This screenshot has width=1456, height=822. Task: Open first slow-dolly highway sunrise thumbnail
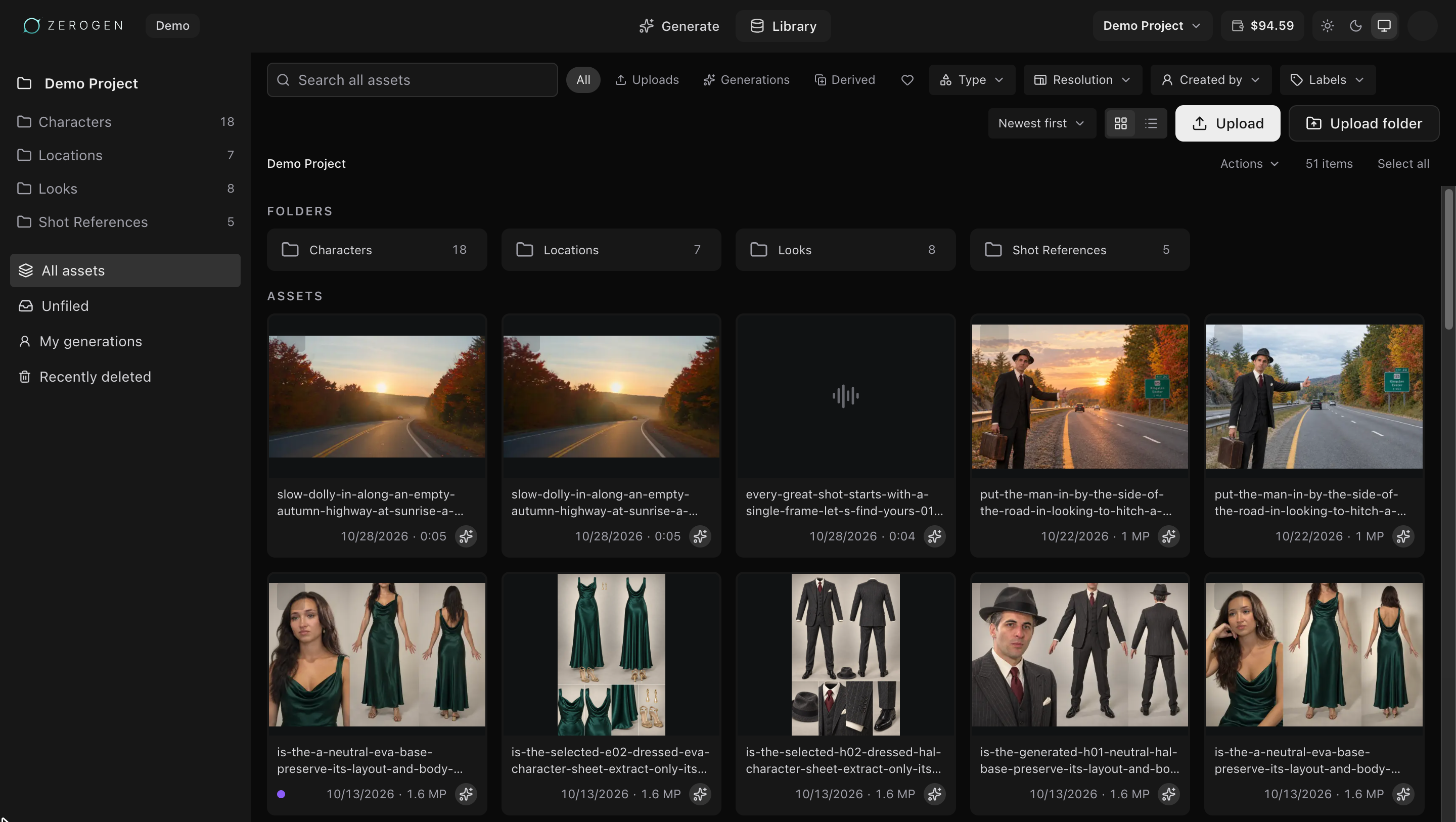377,396
